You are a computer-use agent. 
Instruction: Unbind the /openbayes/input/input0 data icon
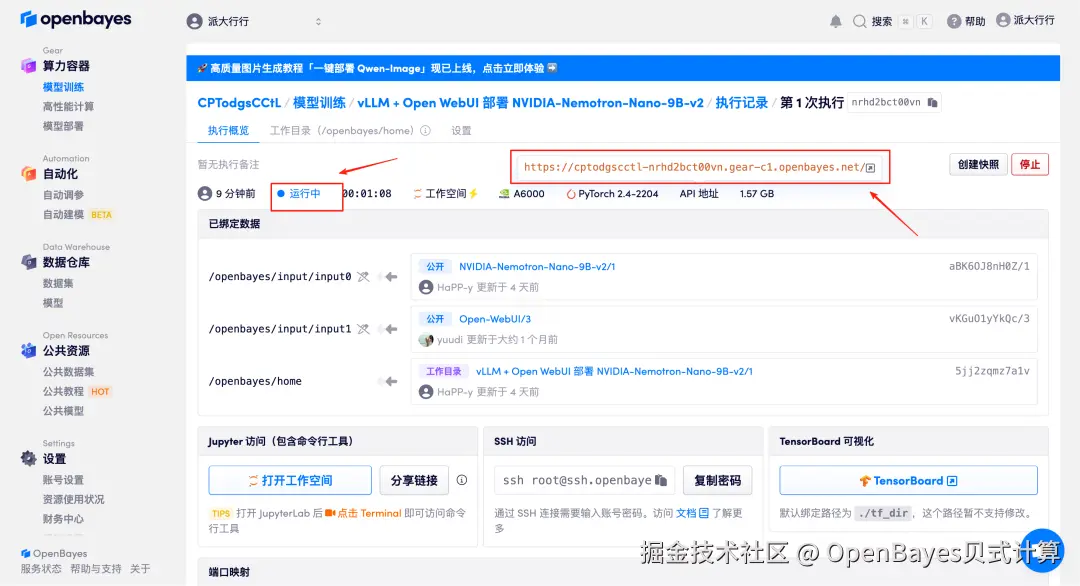363,277
